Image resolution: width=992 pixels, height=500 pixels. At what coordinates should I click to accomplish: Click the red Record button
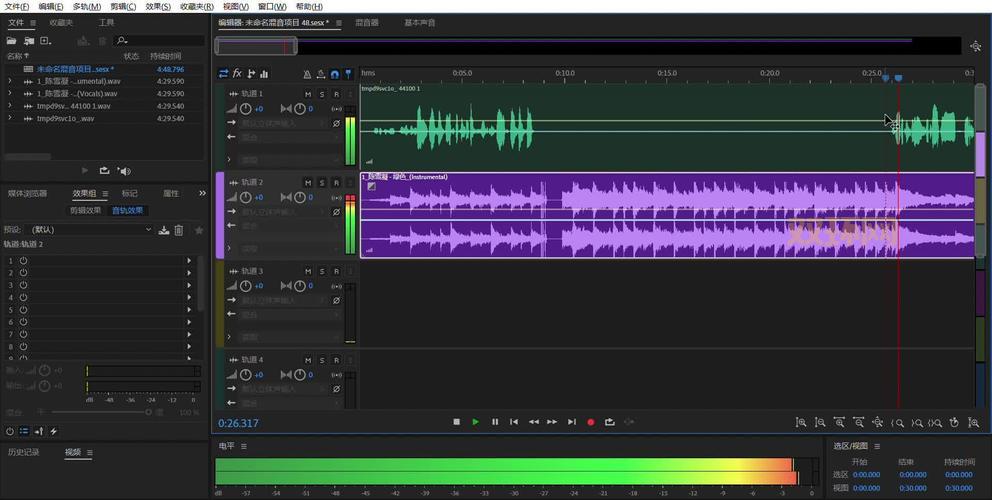coord(591,422)
